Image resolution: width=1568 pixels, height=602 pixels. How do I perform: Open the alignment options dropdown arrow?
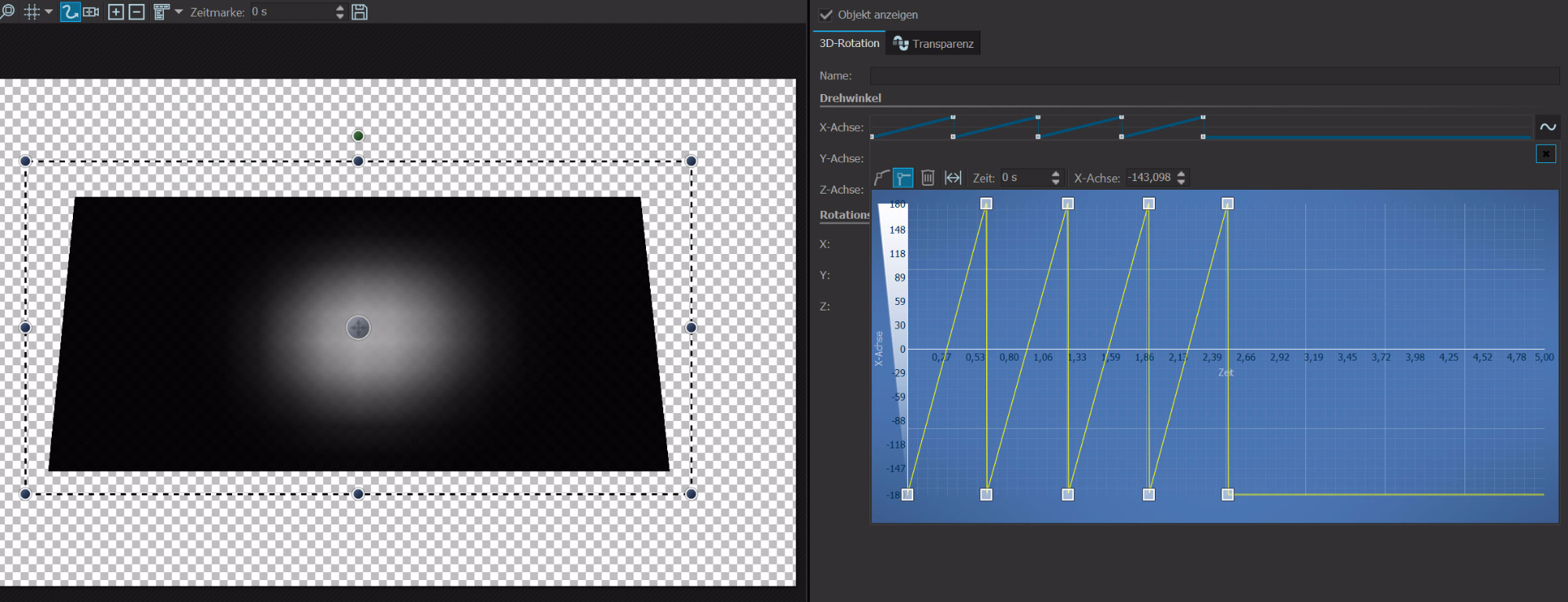pos(179,12)
